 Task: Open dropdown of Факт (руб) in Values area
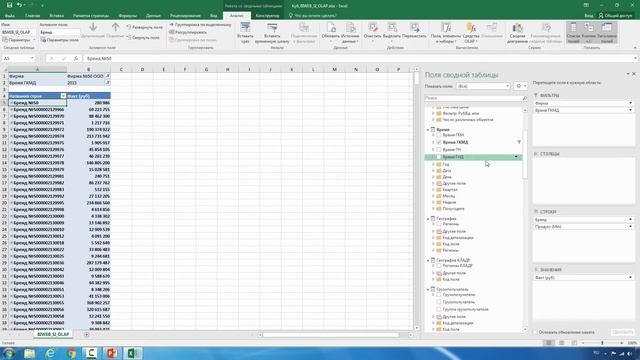point(630,278)
